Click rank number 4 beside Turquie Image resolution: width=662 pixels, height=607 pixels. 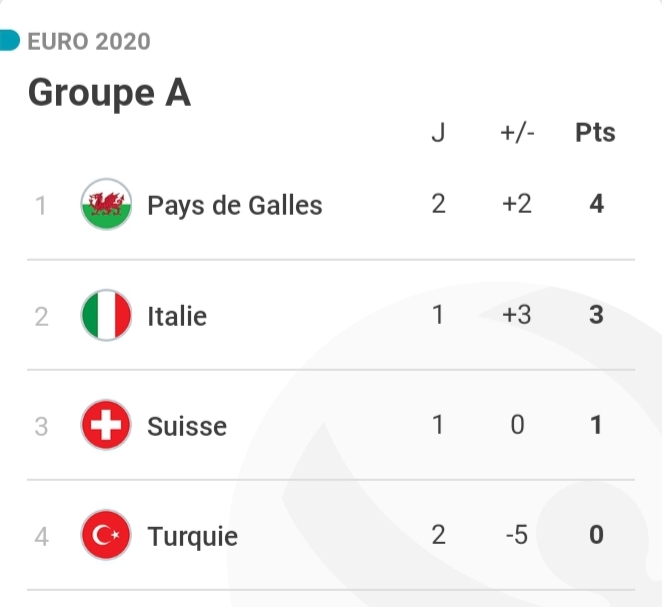[41, 536]
